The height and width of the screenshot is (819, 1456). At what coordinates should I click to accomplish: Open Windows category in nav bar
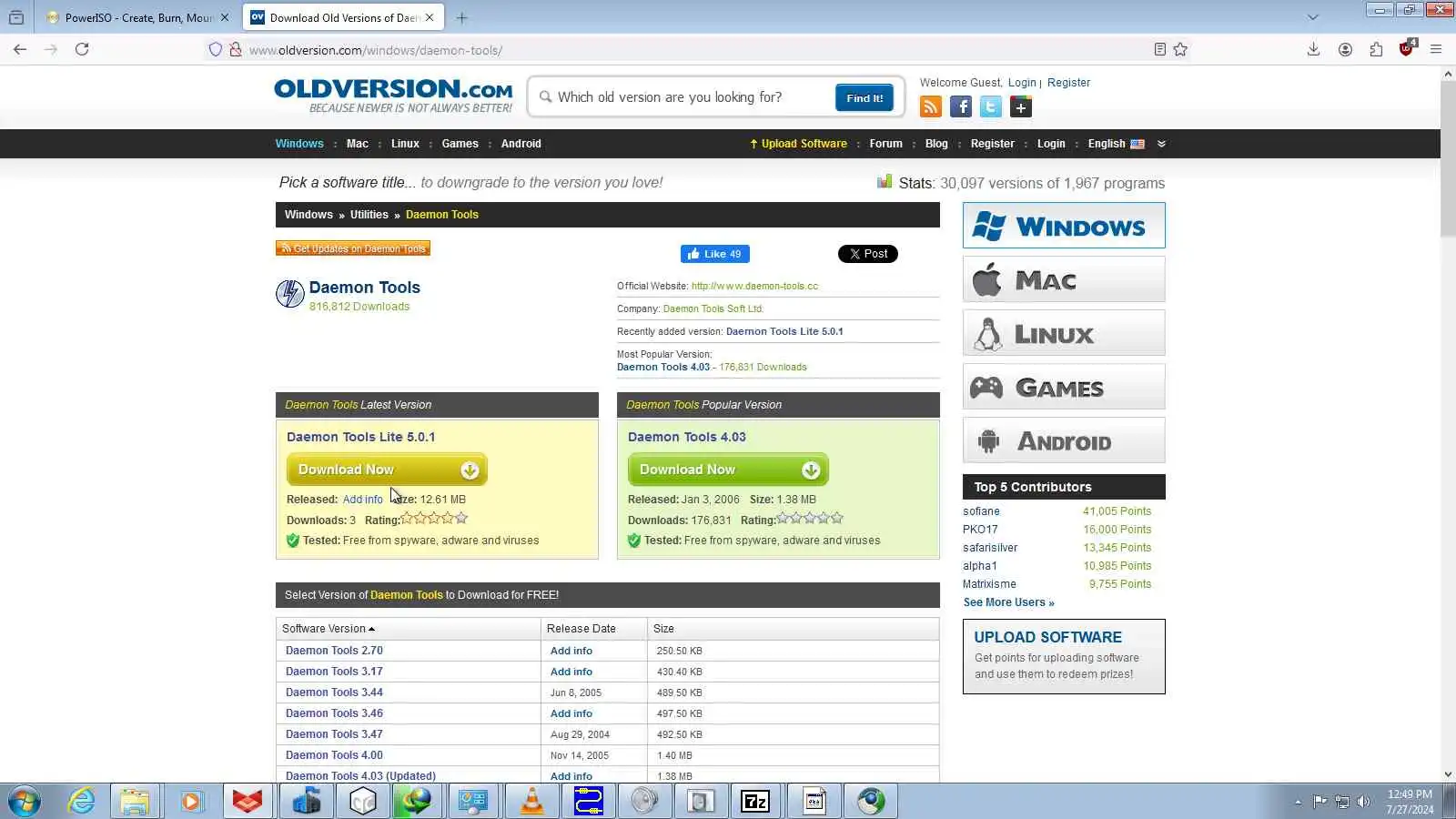pos(299,144)
